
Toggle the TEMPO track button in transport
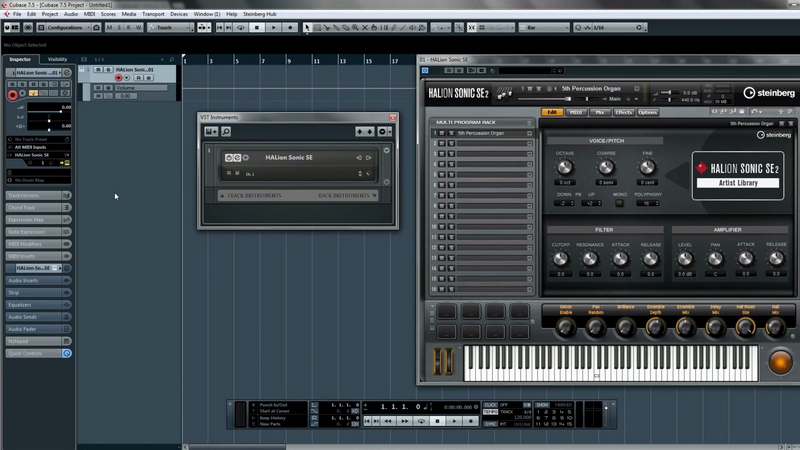coord(490,412)
